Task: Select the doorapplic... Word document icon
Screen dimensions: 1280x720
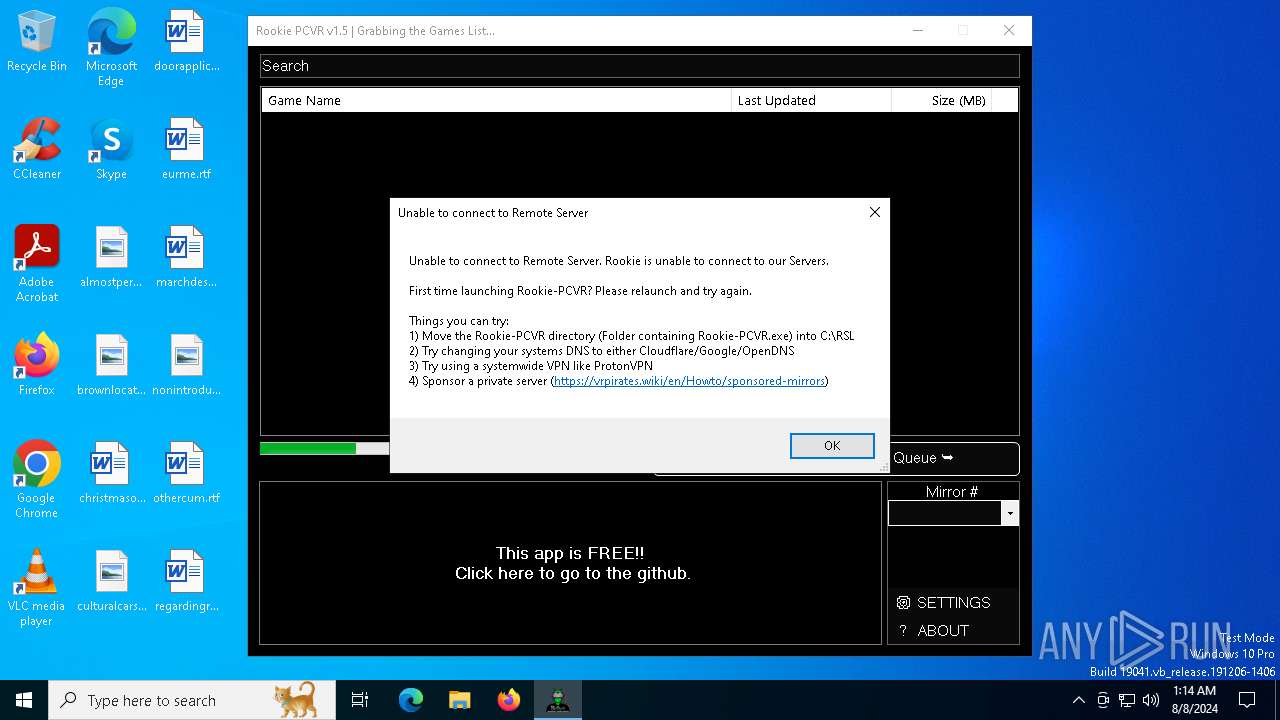Action: 186,42
